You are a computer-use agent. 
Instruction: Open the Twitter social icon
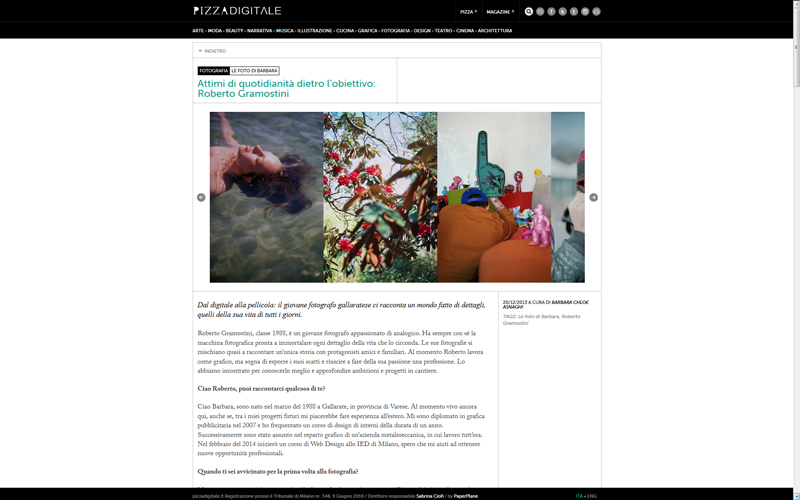click(563, 11)
